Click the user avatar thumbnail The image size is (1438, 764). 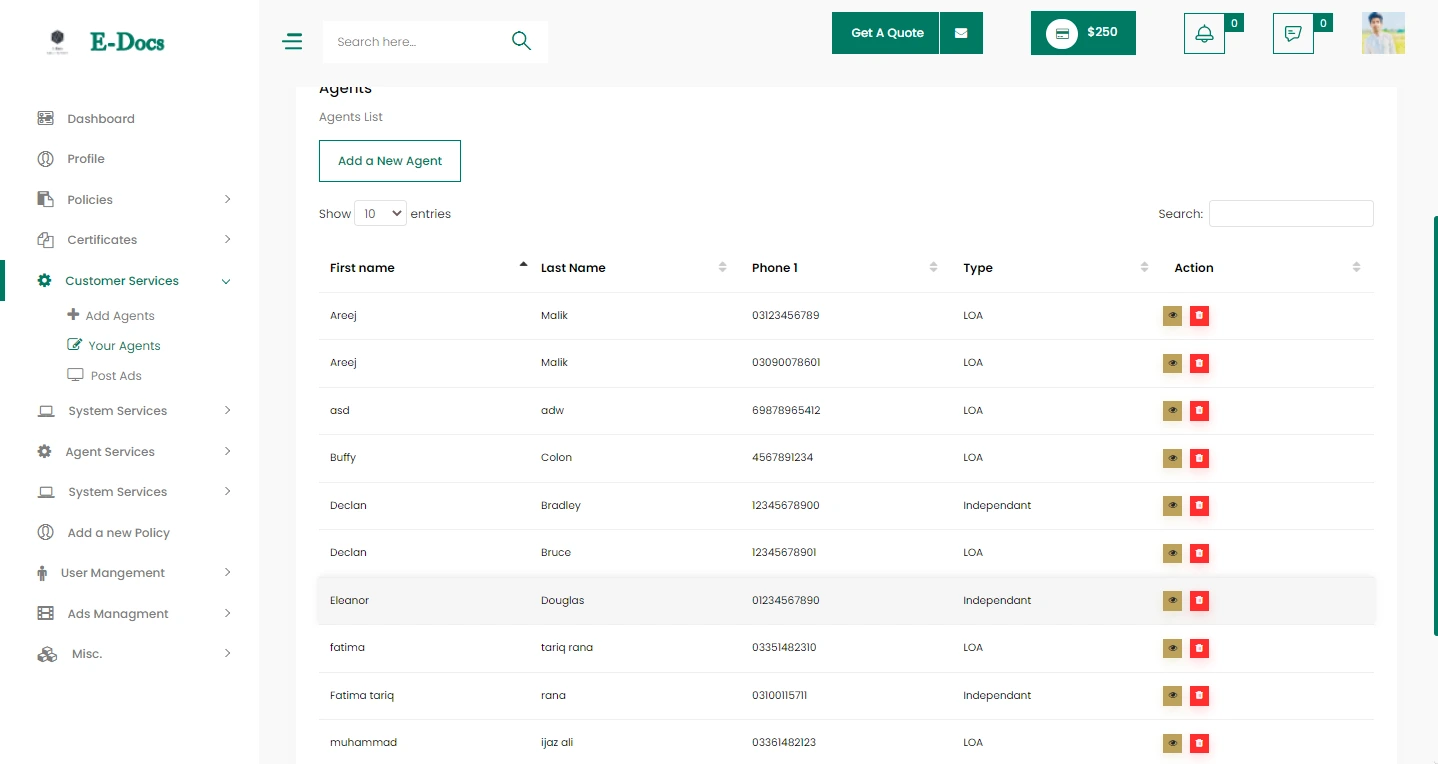click(x=1383, y=33)
